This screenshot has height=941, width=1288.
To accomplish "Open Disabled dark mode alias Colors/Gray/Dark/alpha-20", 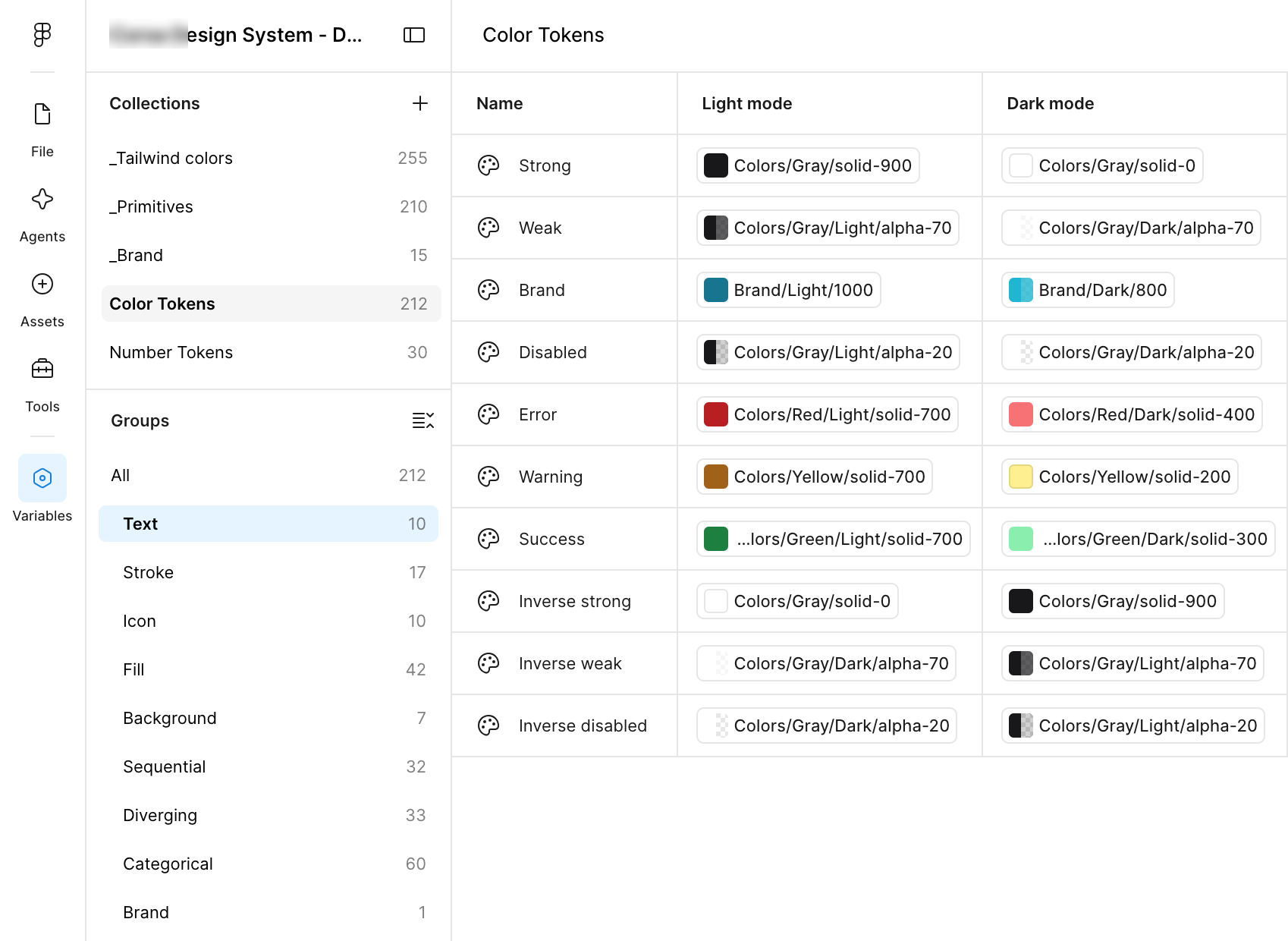I will (x=1132, y=352).
